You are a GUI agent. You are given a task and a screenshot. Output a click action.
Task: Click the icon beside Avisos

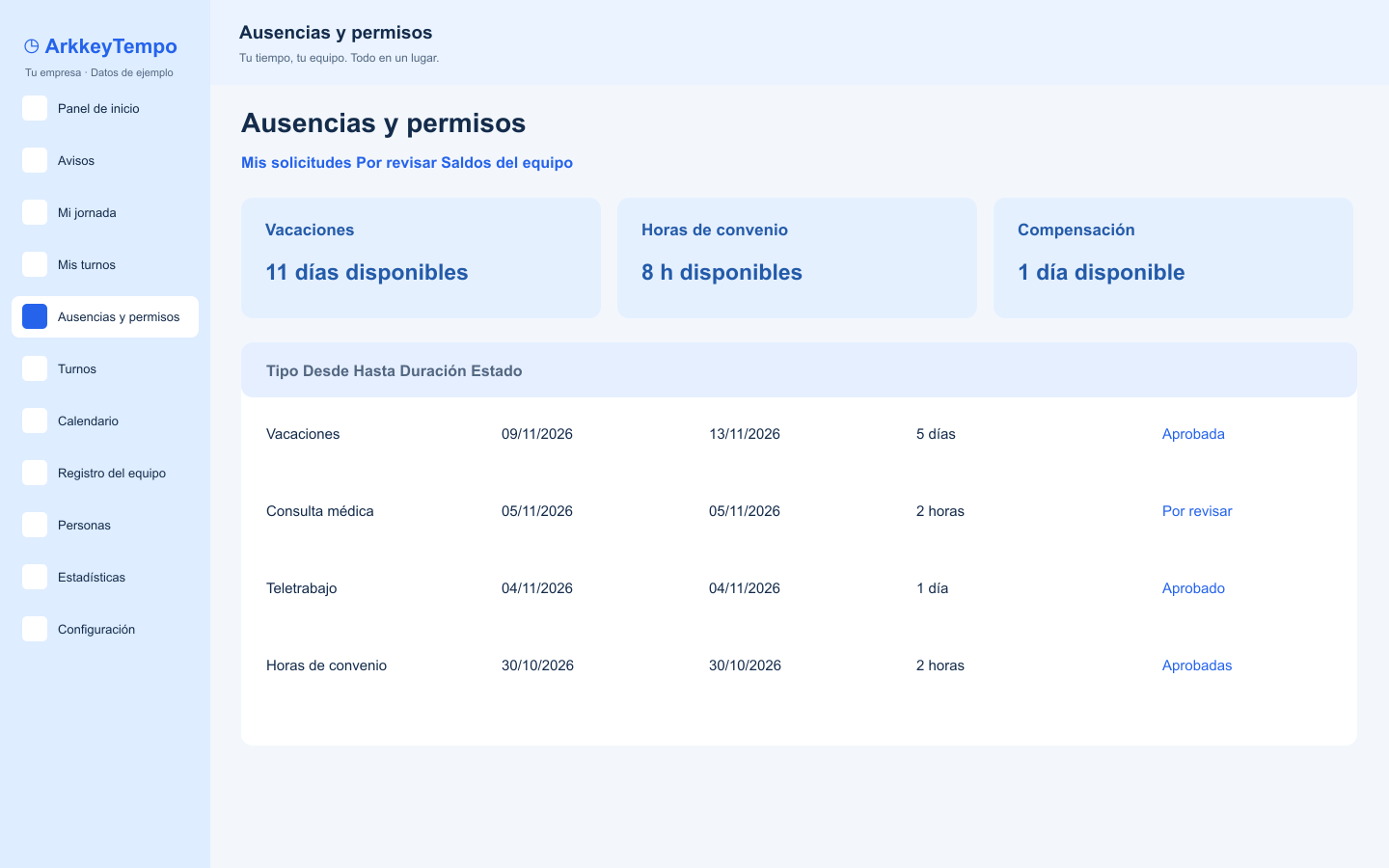pos(35,160)
